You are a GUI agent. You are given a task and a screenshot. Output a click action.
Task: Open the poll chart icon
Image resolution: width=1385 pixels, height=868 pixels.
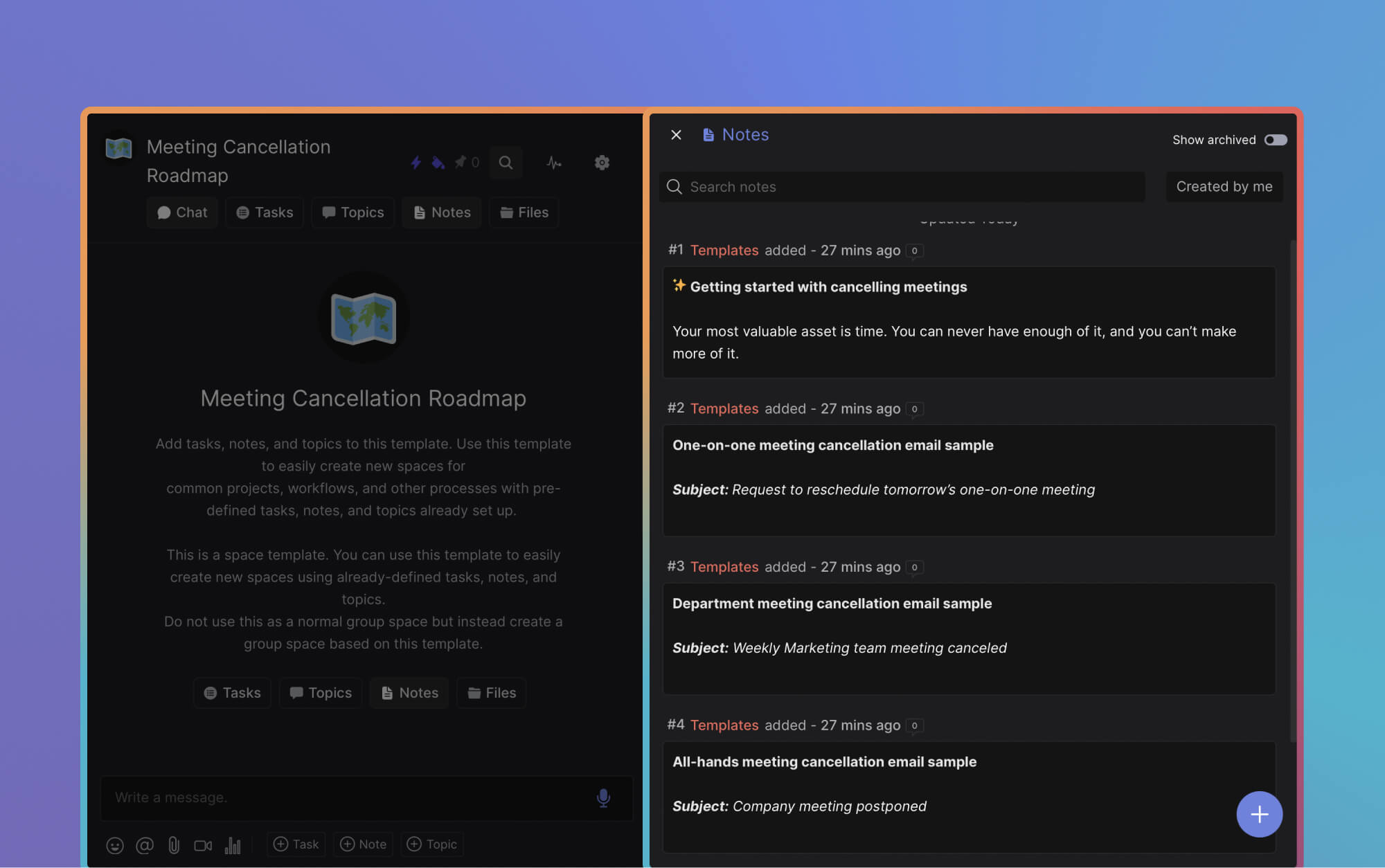pos(233,845)
